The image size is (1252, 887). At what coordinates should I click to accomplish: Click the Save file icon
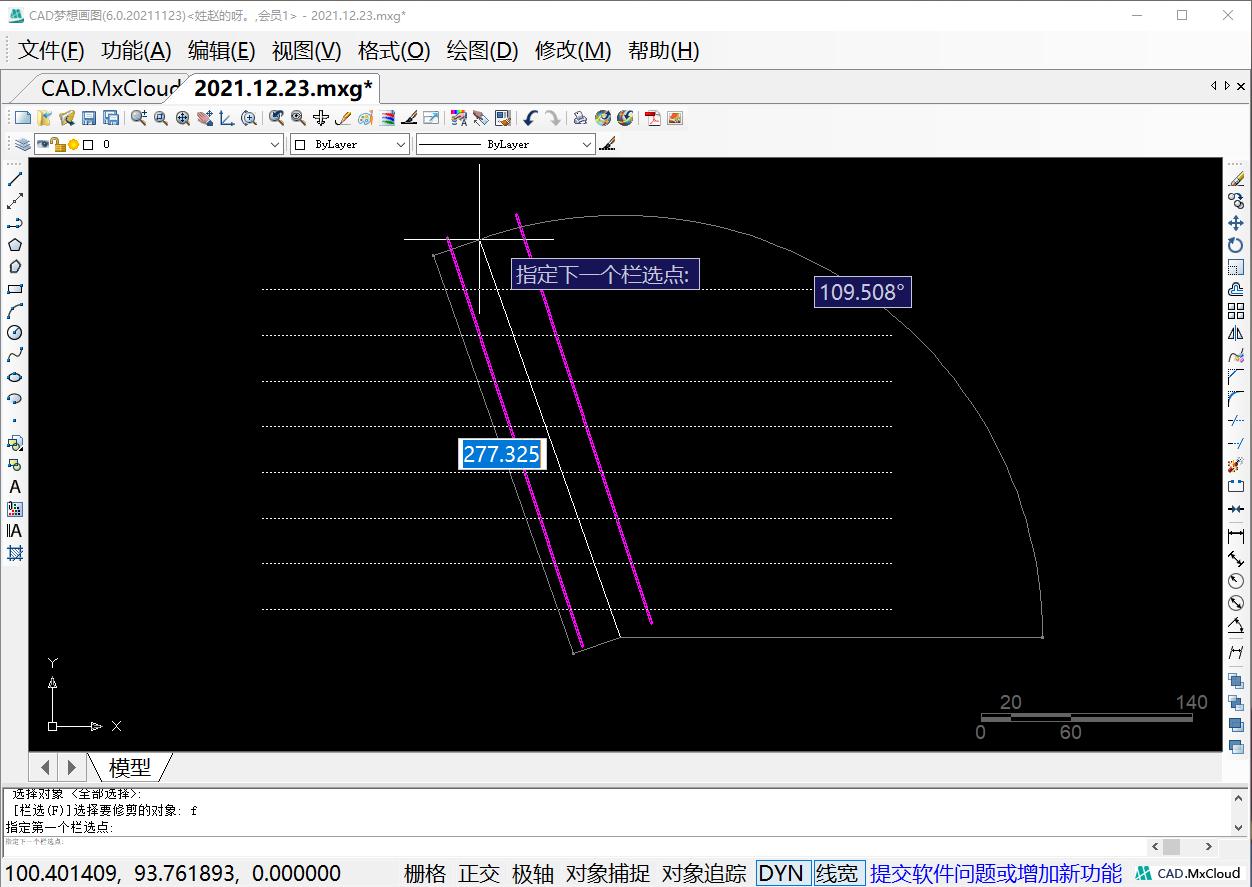click(89, 118)
